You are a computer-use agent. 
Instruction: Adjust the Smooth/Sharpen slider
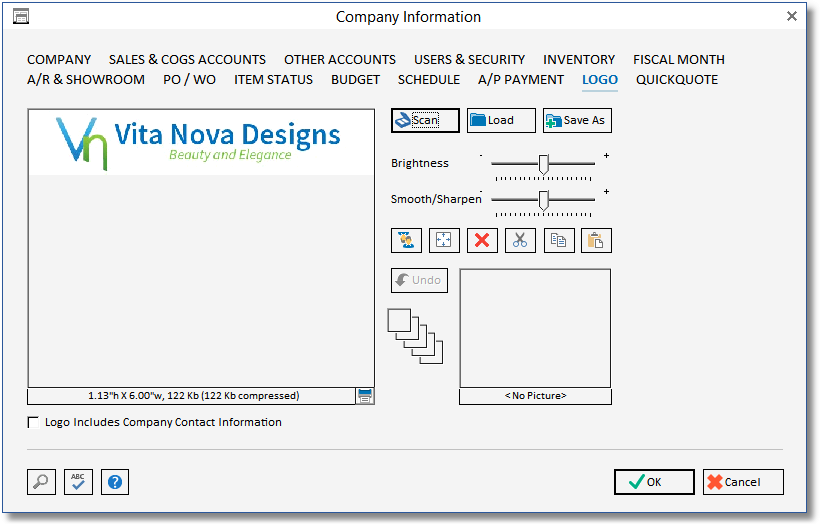[x=543, y=200]
